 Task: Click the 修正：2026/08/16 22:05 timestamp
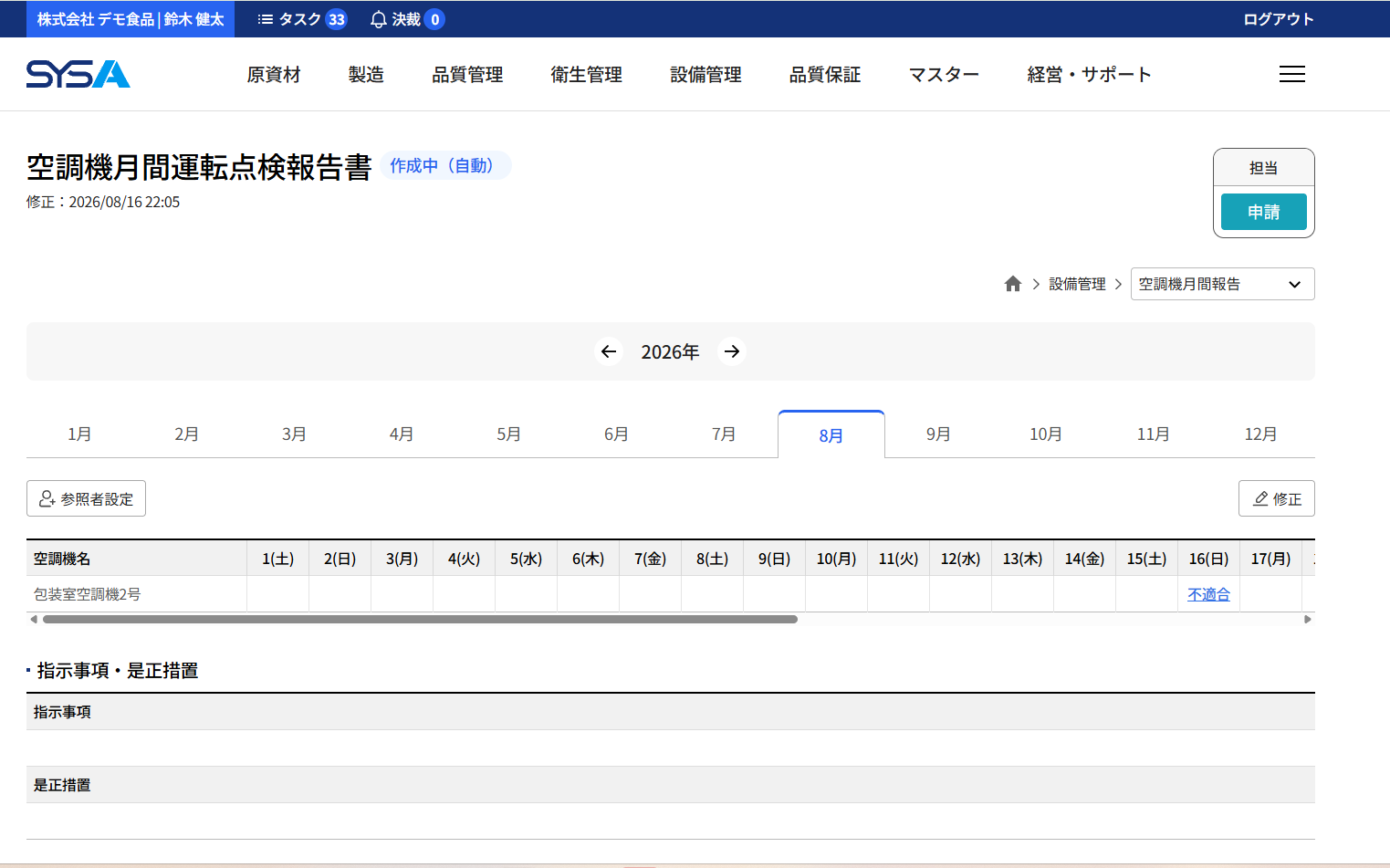coord(103,202)
